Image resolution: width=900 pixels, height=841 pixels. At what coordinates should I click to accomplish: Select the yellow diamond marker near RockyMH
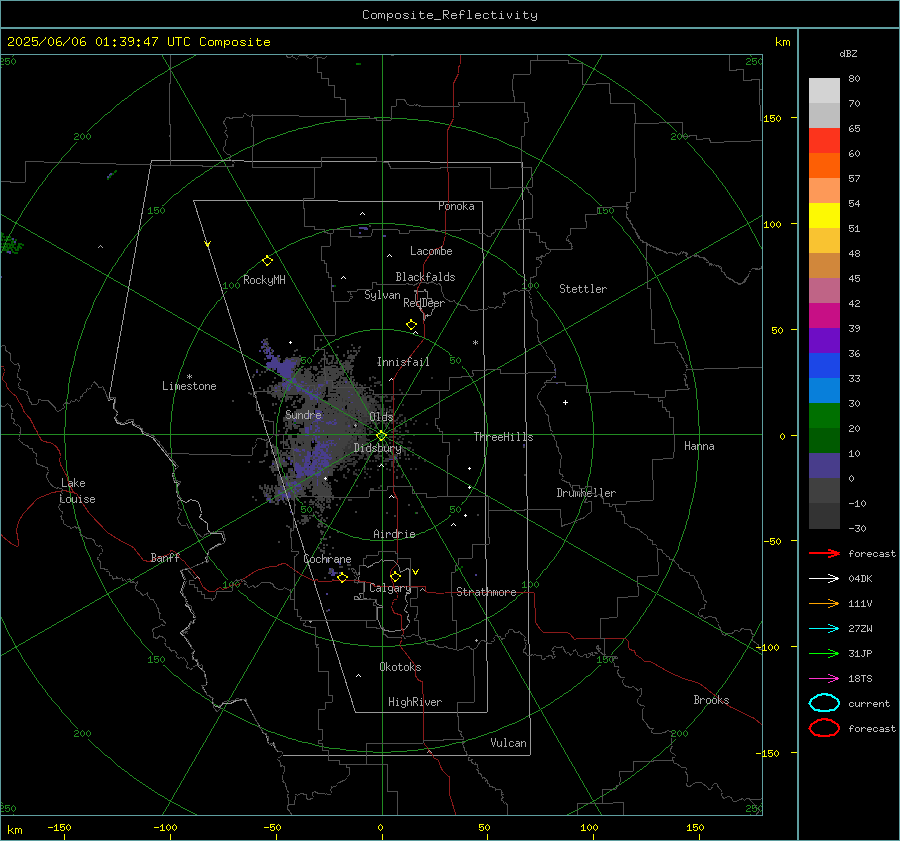267,261
